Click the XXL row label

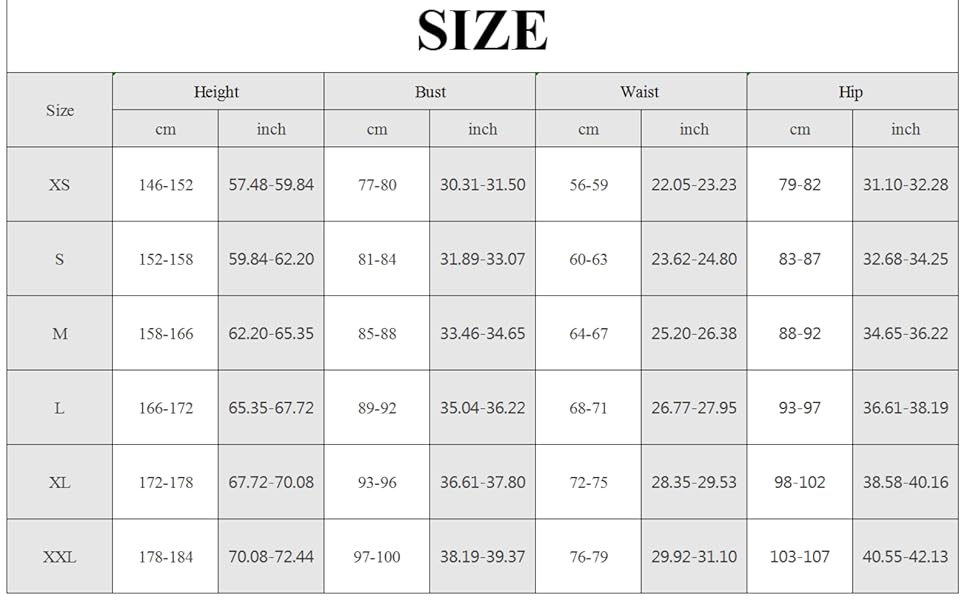click(x=60, y=557)
